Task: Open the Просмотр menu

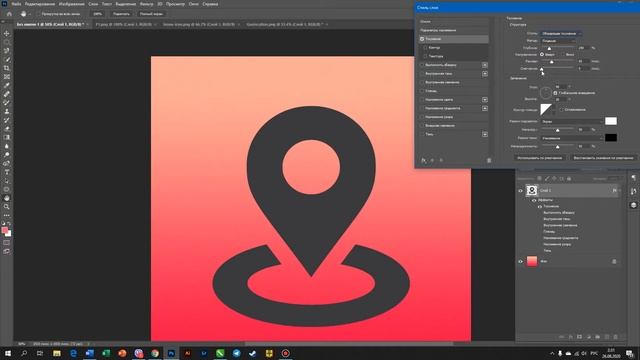Action: click(176, 4)
